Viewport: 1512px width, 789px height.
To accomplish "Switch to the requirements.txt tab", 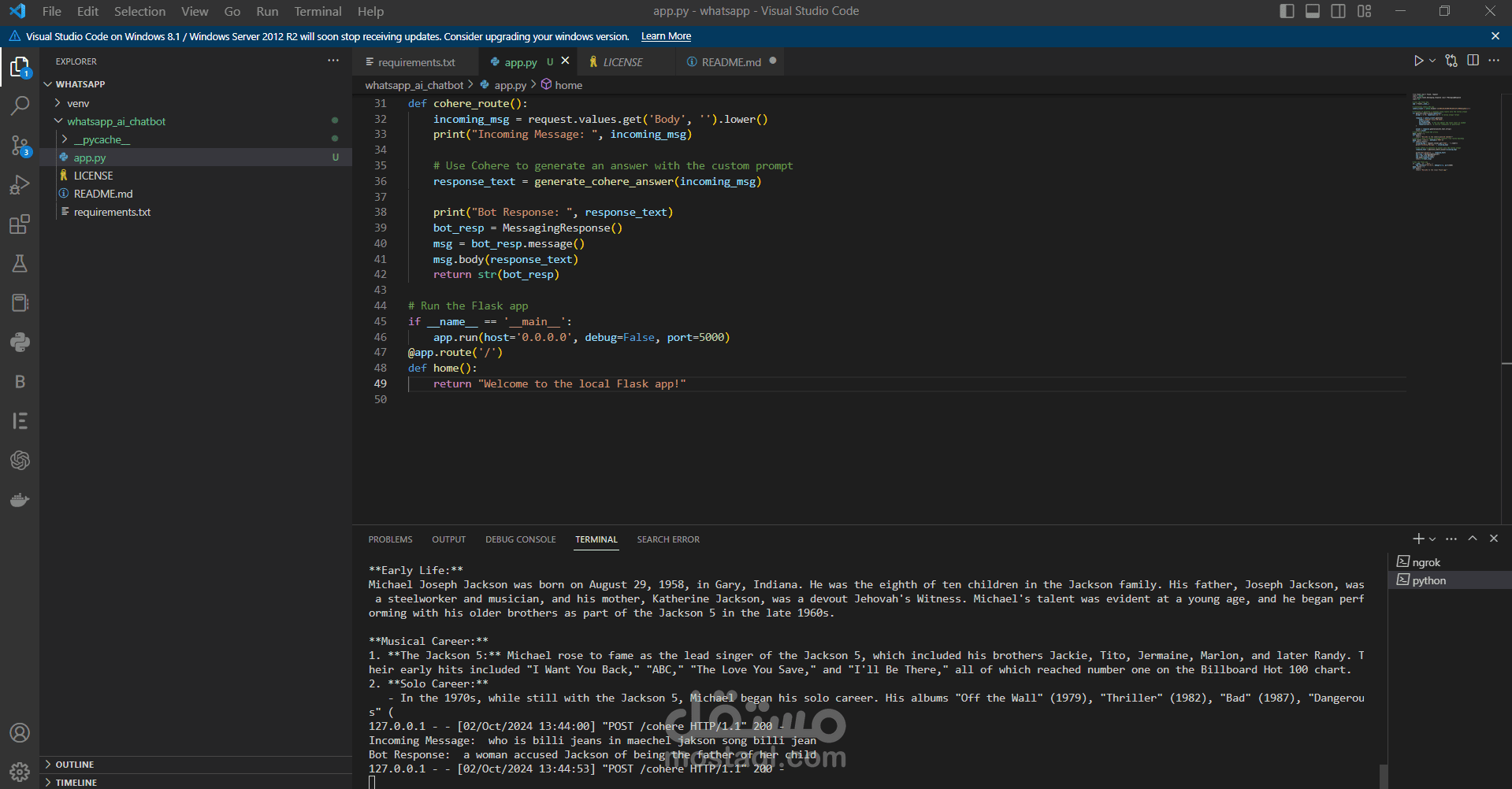I will (x=415, y=61).
